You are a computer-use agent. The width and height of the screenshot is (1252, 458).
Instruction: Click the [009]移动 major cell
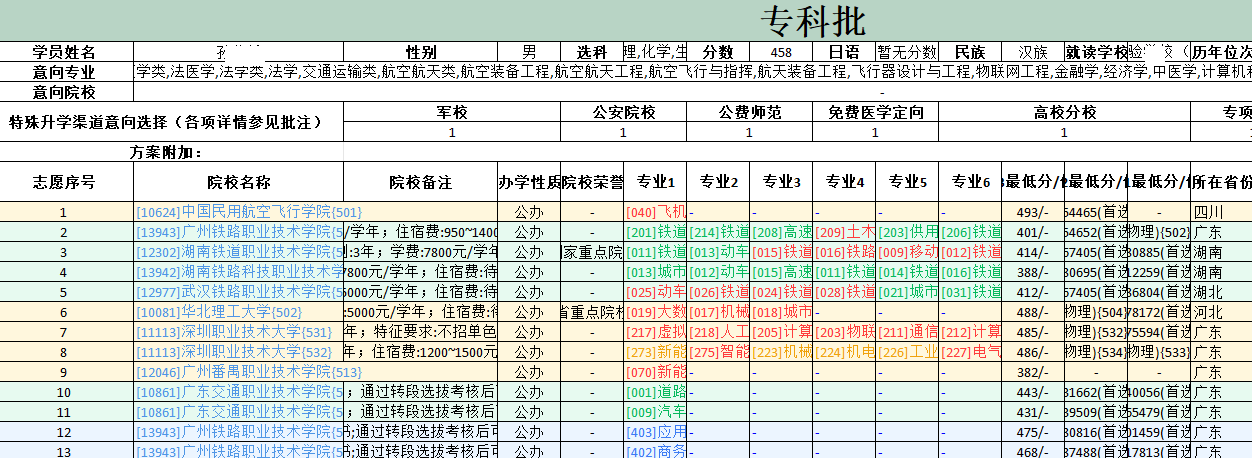(x=907, y=252)
